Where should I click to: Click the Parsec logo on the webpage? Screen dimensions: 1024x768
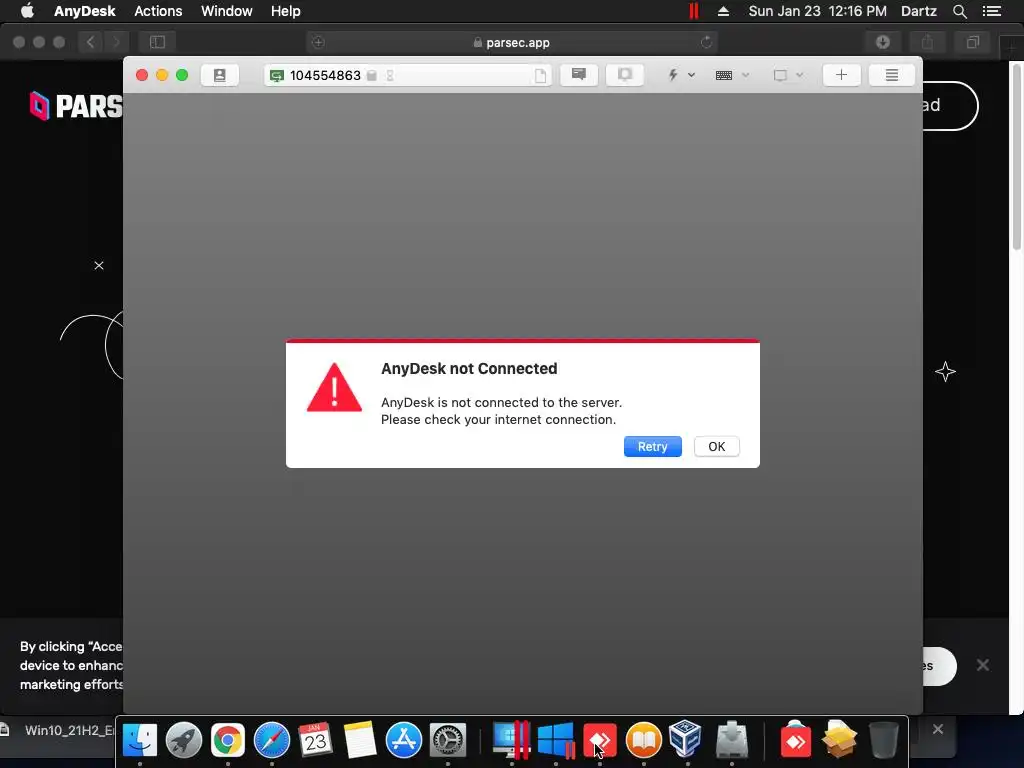76,106
